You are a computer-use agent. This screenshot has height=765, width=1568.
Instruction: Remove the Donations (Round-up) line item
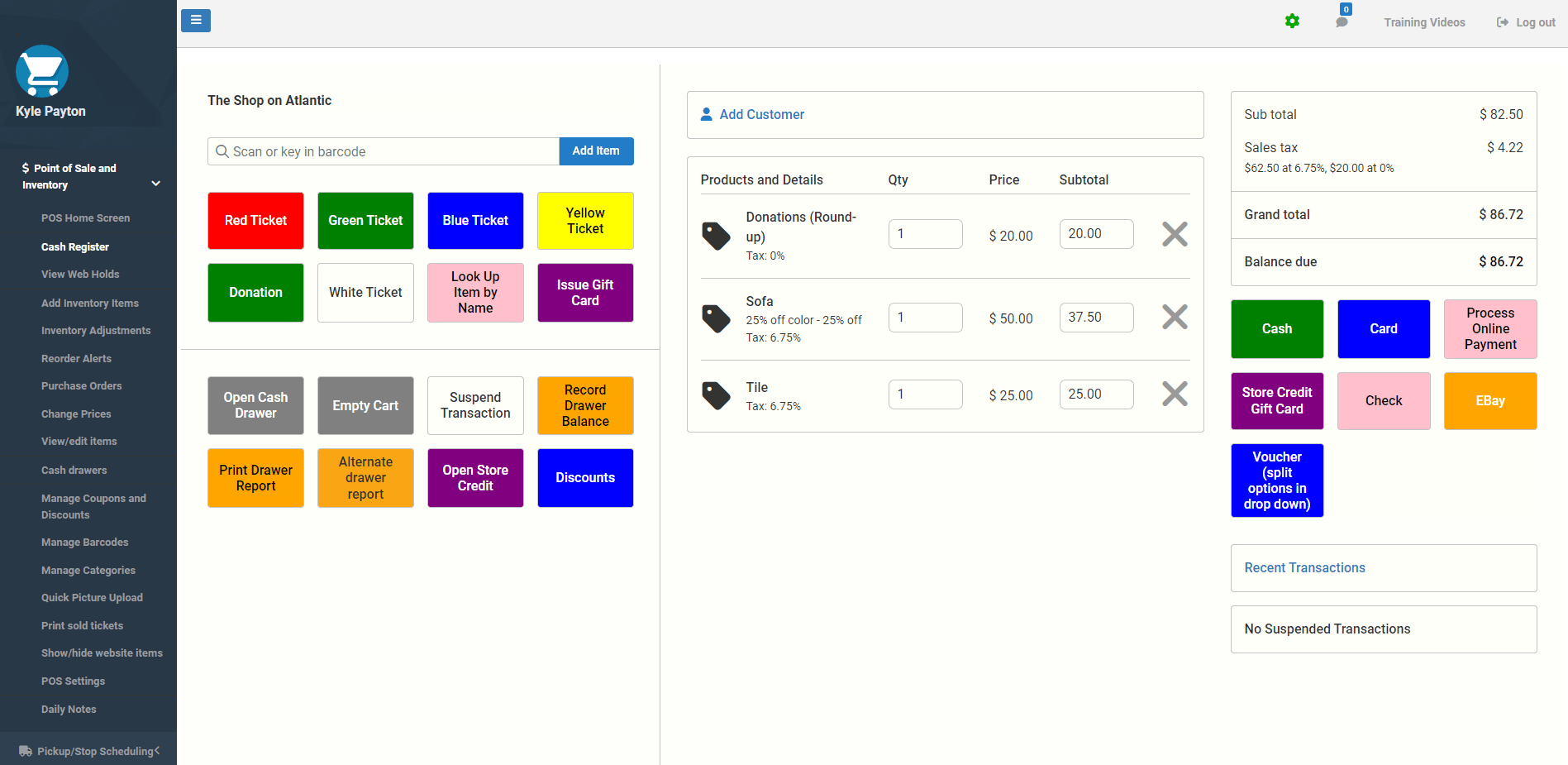[x=1175, y=234]
